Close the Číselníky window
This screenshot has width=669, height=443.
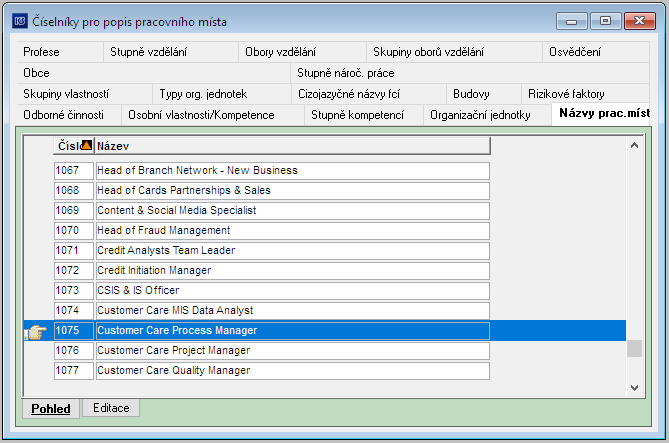click(x=639, y=21)
